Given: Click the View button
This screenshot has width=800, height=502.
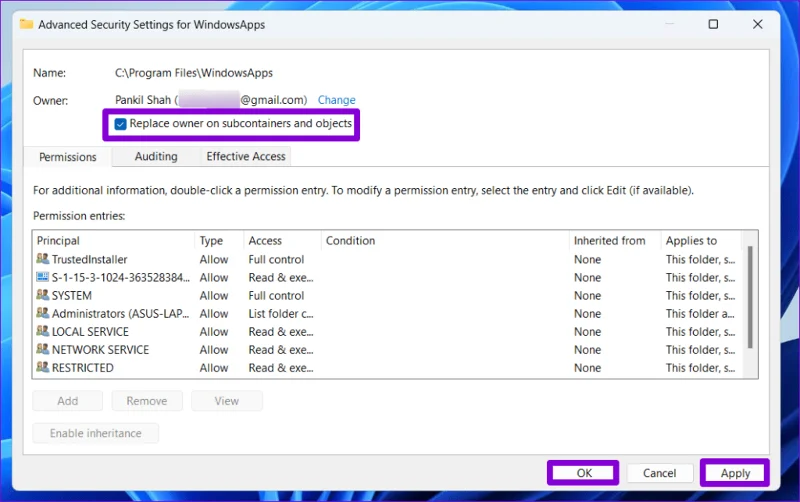Looking at the screenshot, I should [227, 401].
